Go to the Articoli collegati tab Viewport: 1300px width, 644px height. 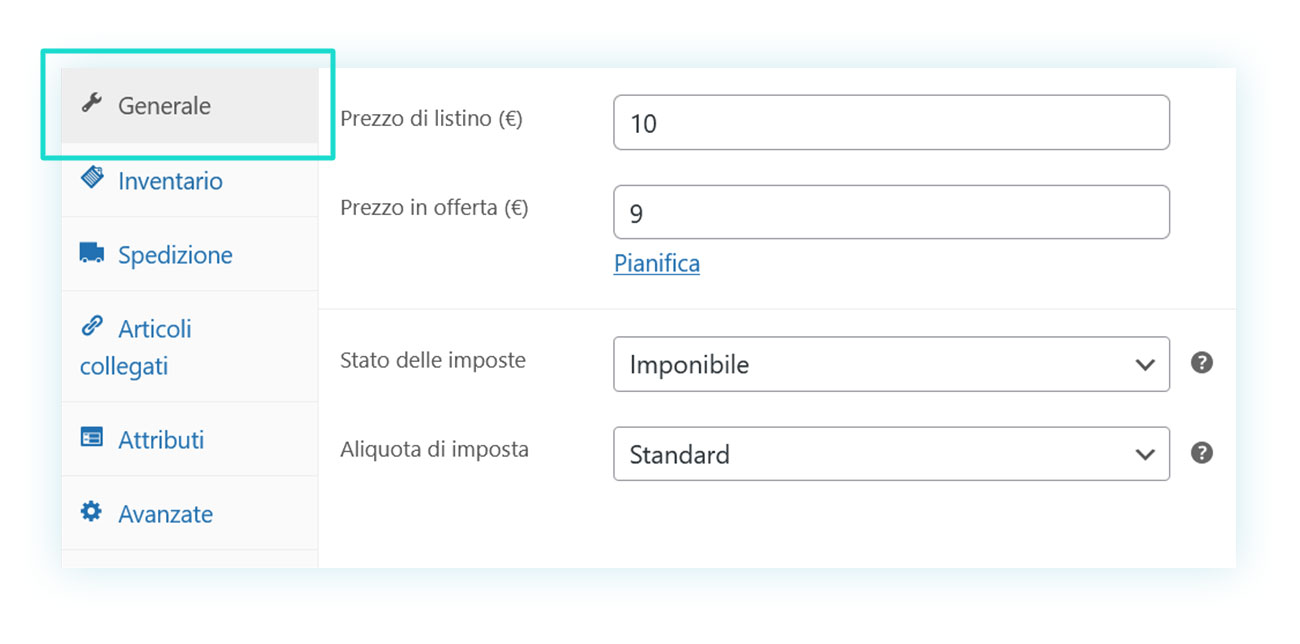tap(190, 347)
